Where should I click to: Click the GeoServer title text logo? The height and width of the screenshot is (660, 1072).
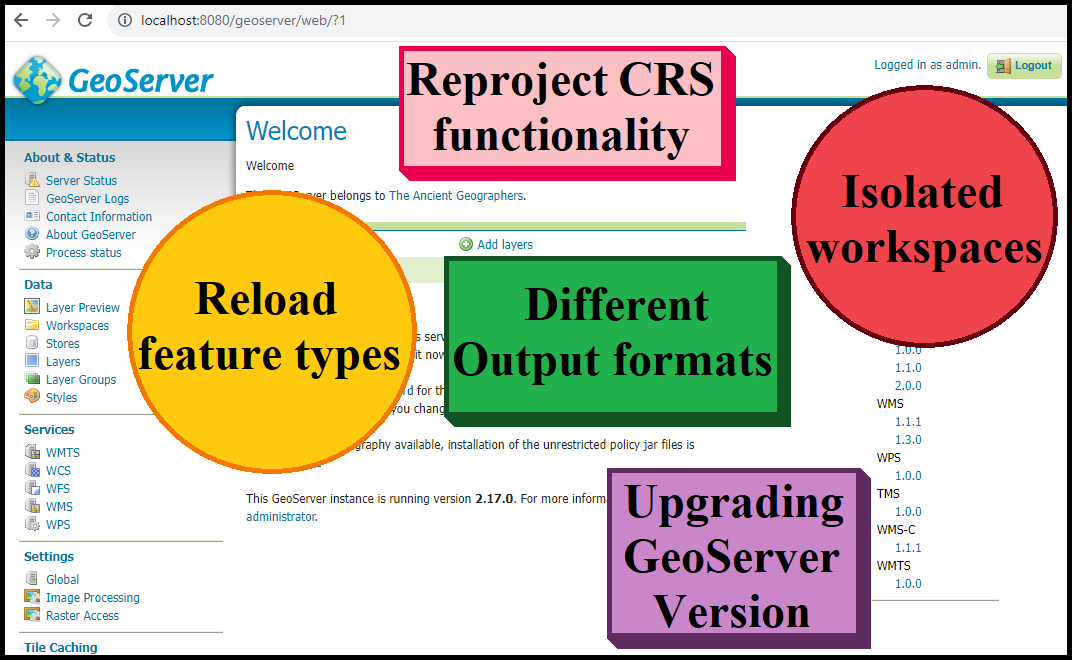[141, 81]
